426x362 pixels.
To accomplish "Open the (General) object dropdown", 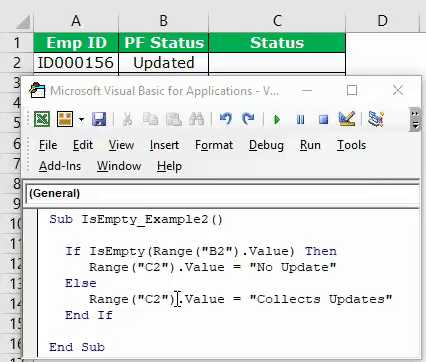I will coord(222,194).
